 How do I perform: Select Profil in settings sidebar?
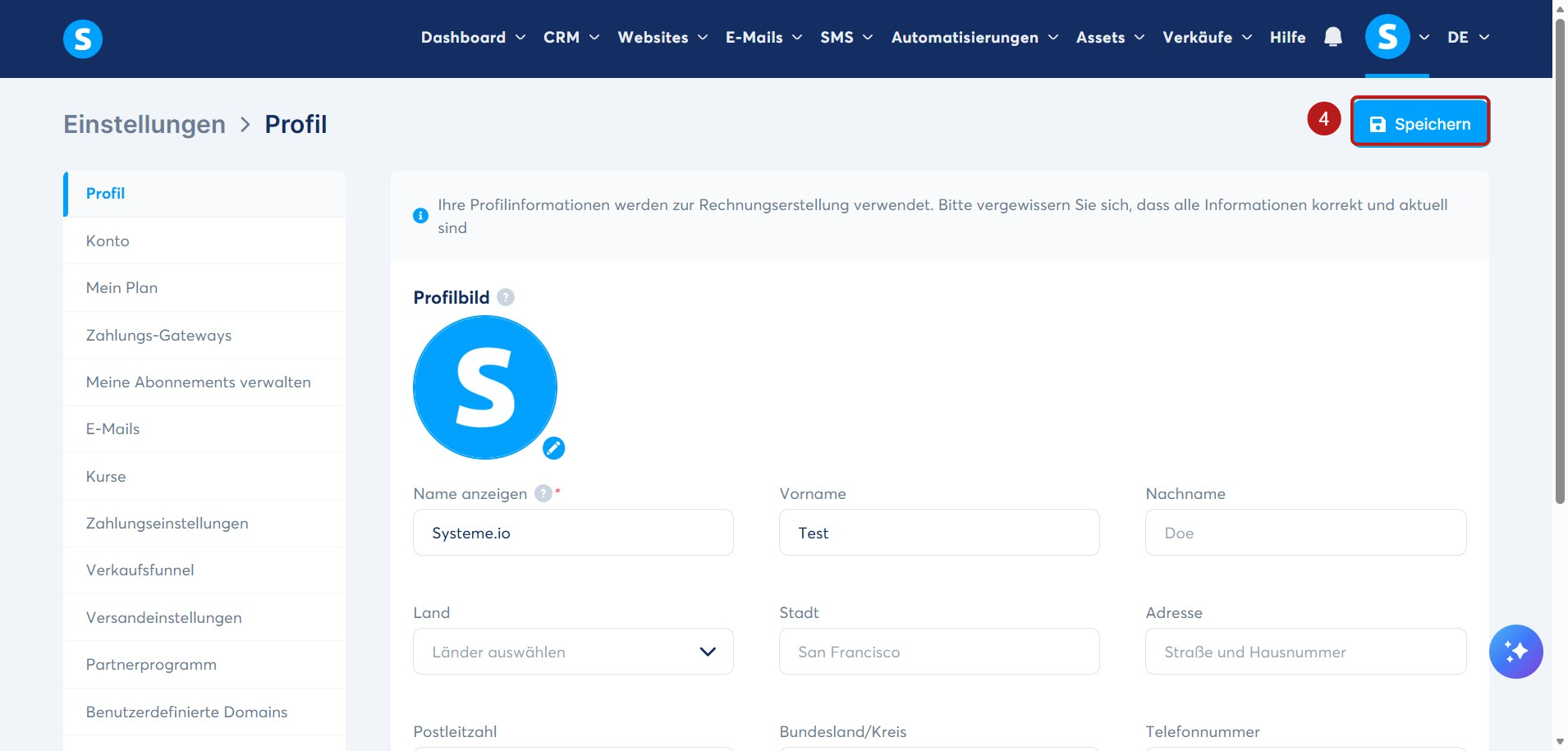pyautogui.click(x=204, y=194)
